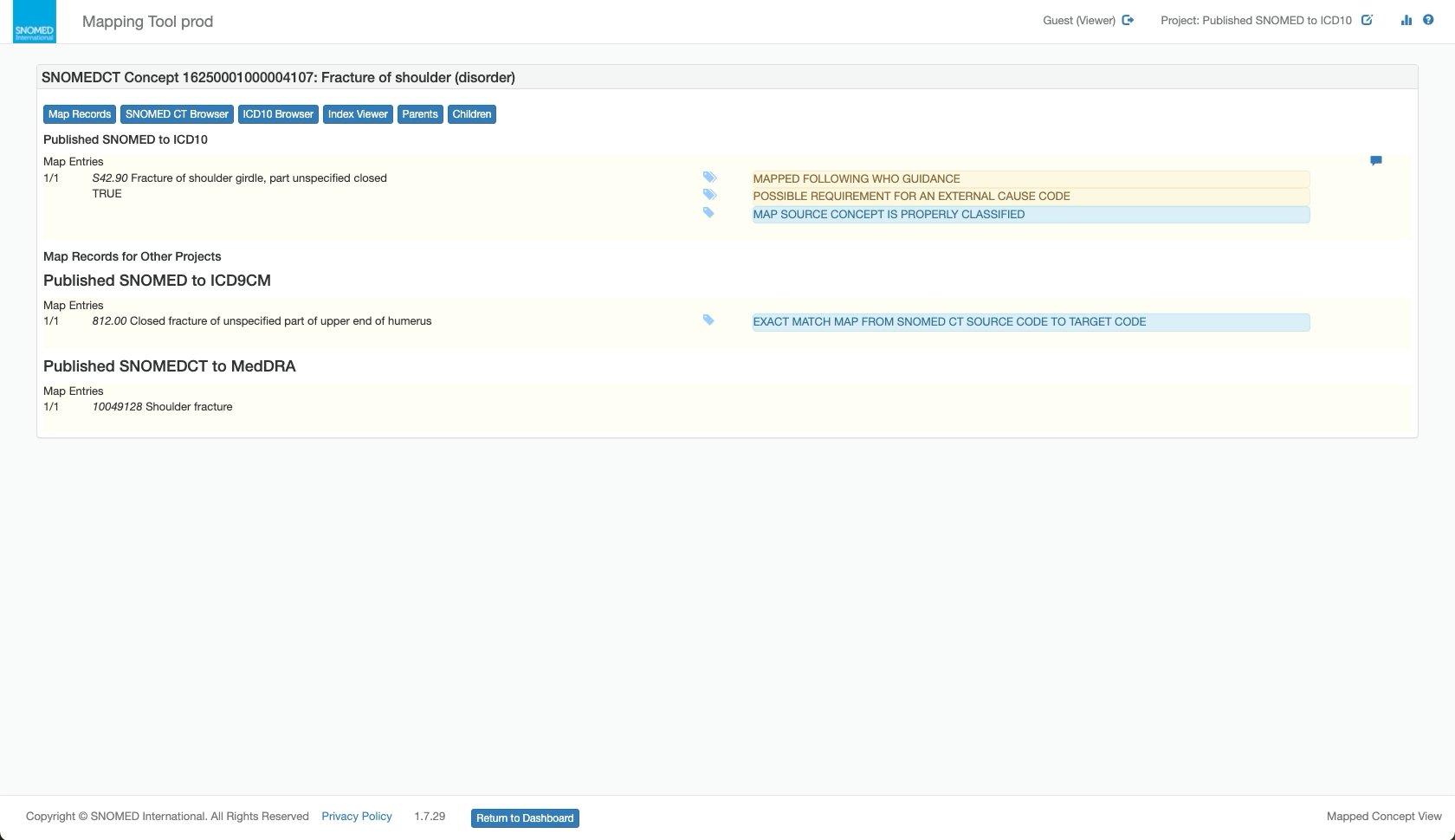Click Map Records for Other Projects label
Image resolution: width=1455 pixels, height=840 pixels.
click(x=133, y=256)
